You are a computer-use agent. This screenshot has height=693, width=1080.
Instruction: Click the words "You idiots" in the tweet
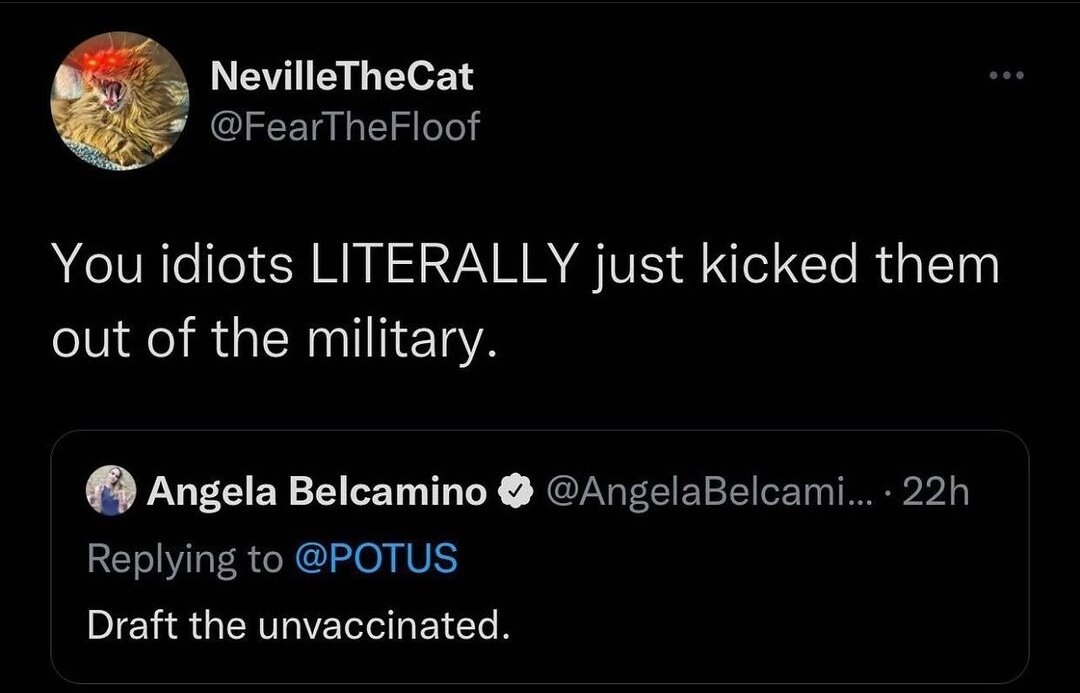tap(171, 265)
